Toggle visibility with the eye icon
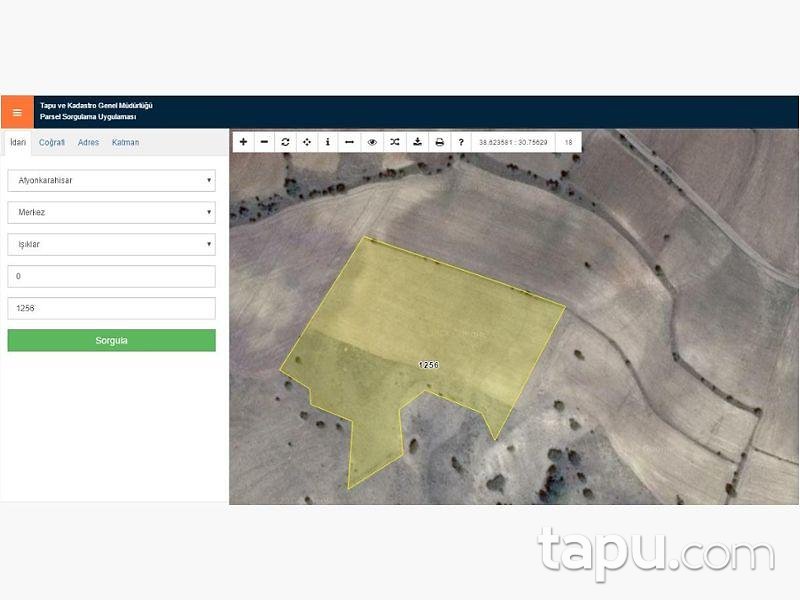This screenshot has height=600, width=800. [x=372, y=142]
